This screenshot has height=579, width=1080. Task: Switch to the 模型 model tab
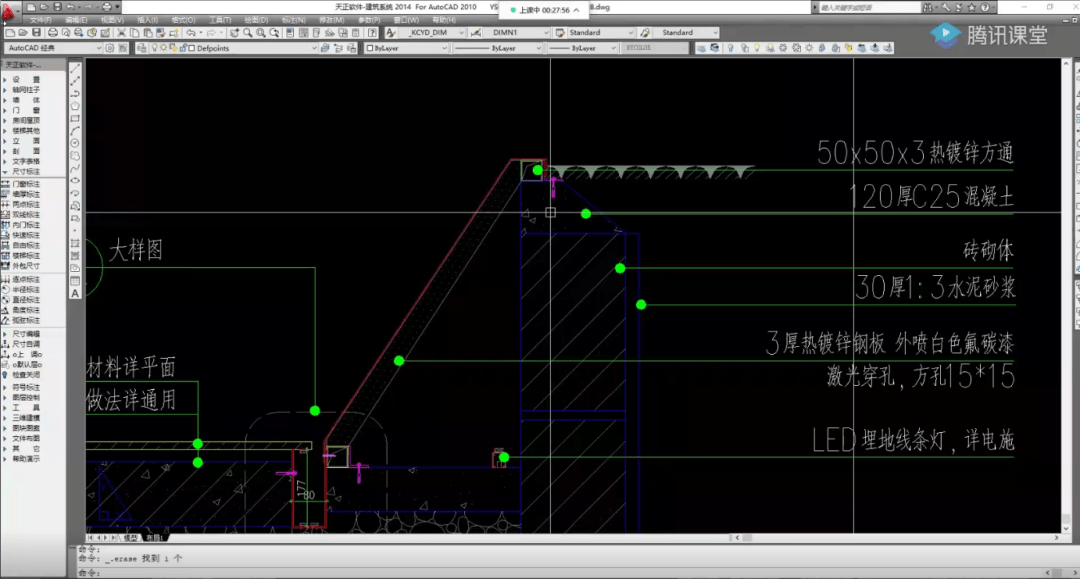(130, 538)
